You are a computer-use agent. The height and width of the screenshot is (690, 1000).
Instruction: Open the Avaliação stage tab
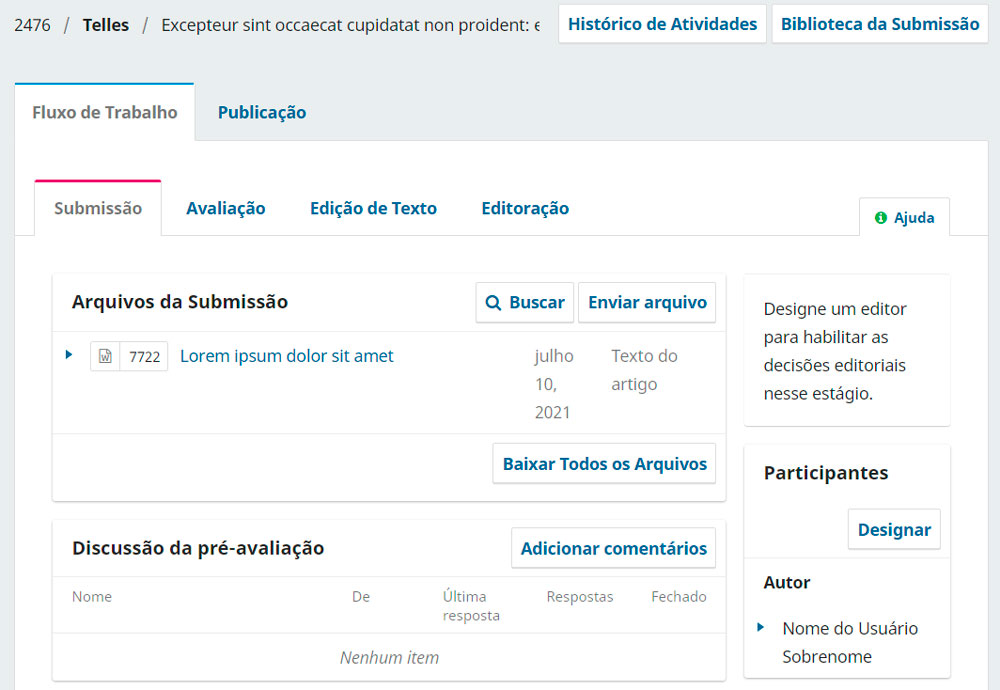(x=226, y=209)
